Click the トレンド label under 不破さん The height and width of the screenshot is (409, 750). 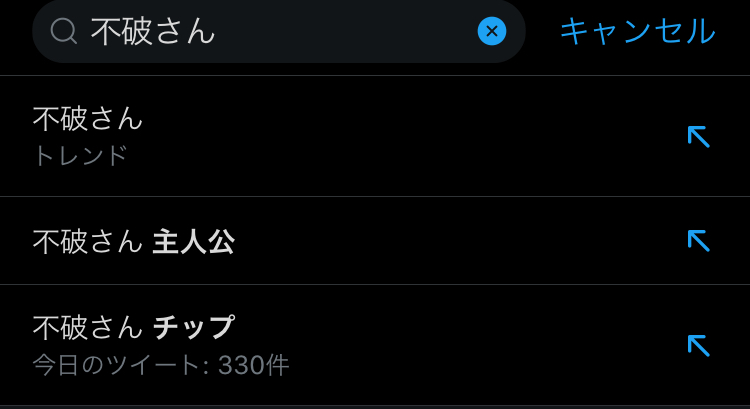80,156
